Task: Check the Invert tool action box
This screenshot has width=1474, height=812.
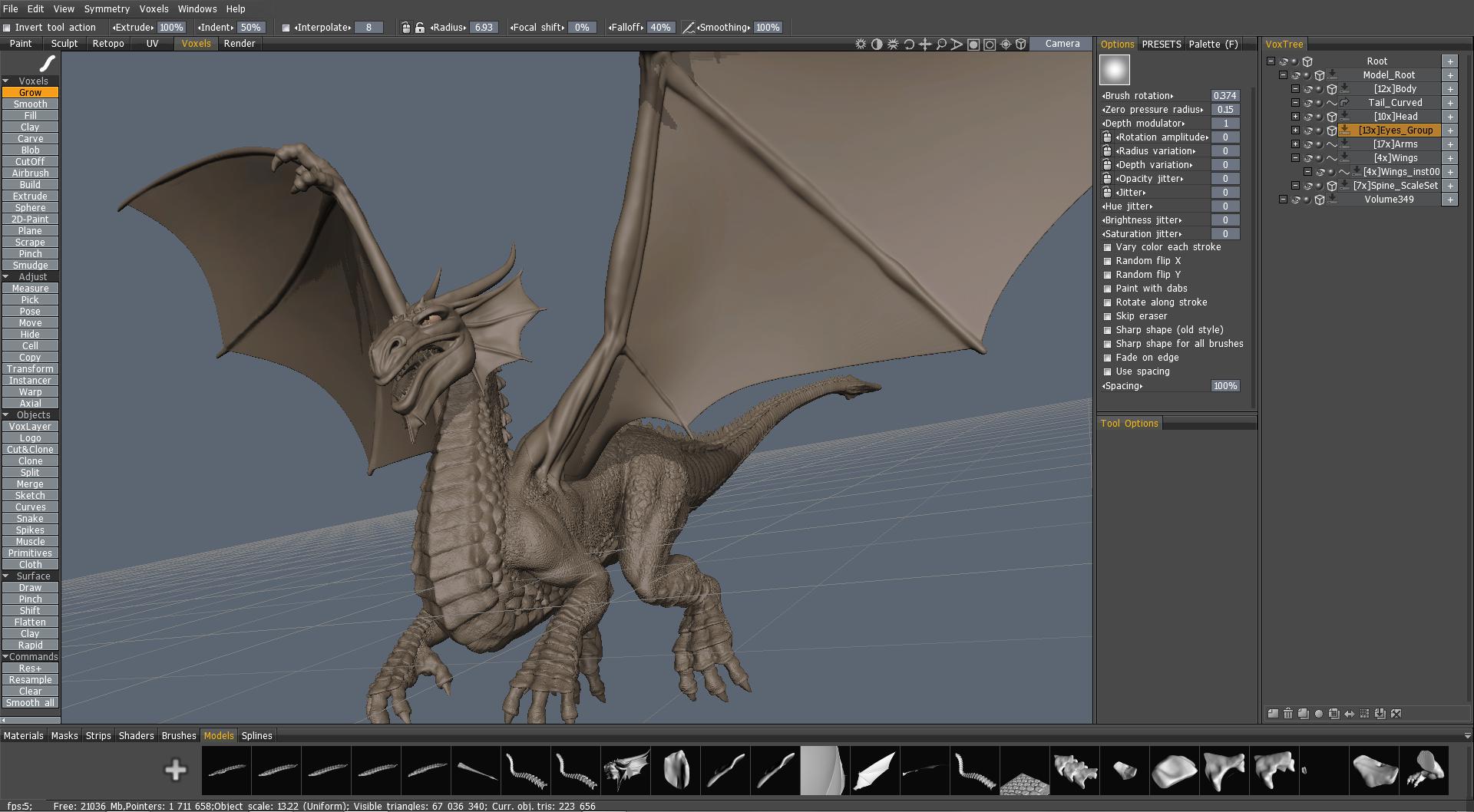Action: tap(7, 28)
